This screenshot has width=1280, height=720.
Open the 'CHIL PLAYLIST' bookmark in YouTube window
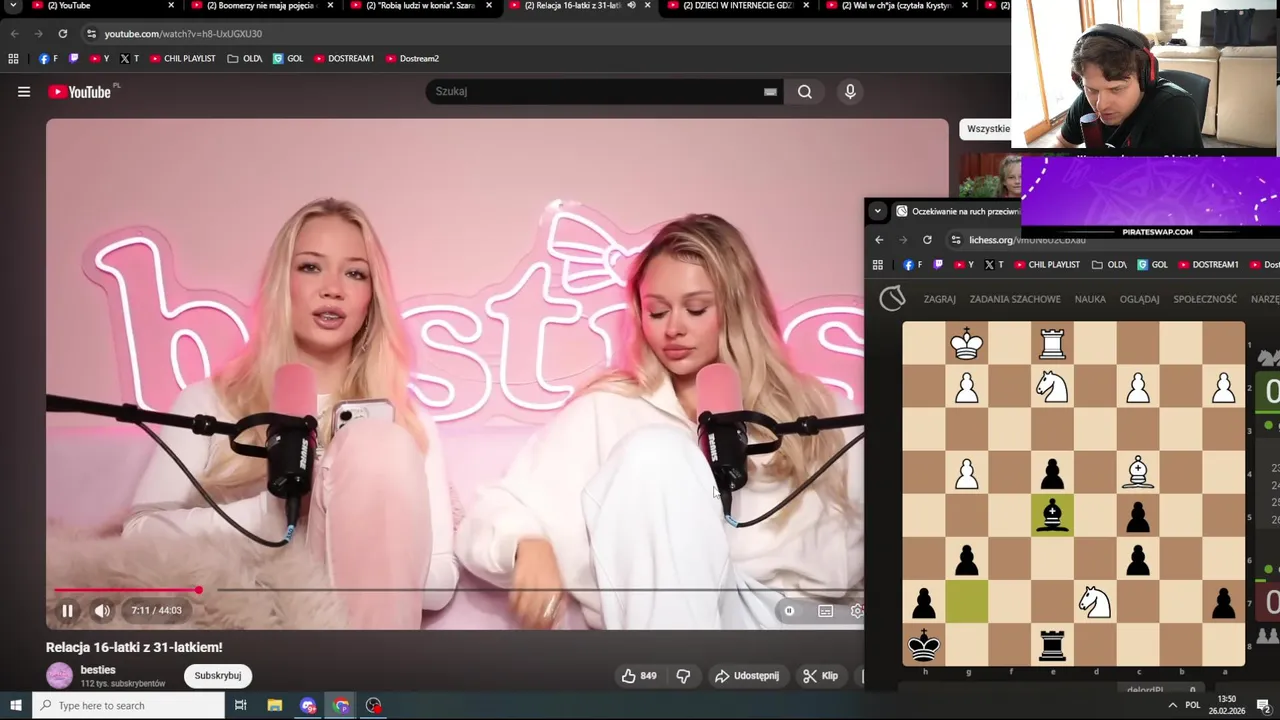[x=182, y=59]
